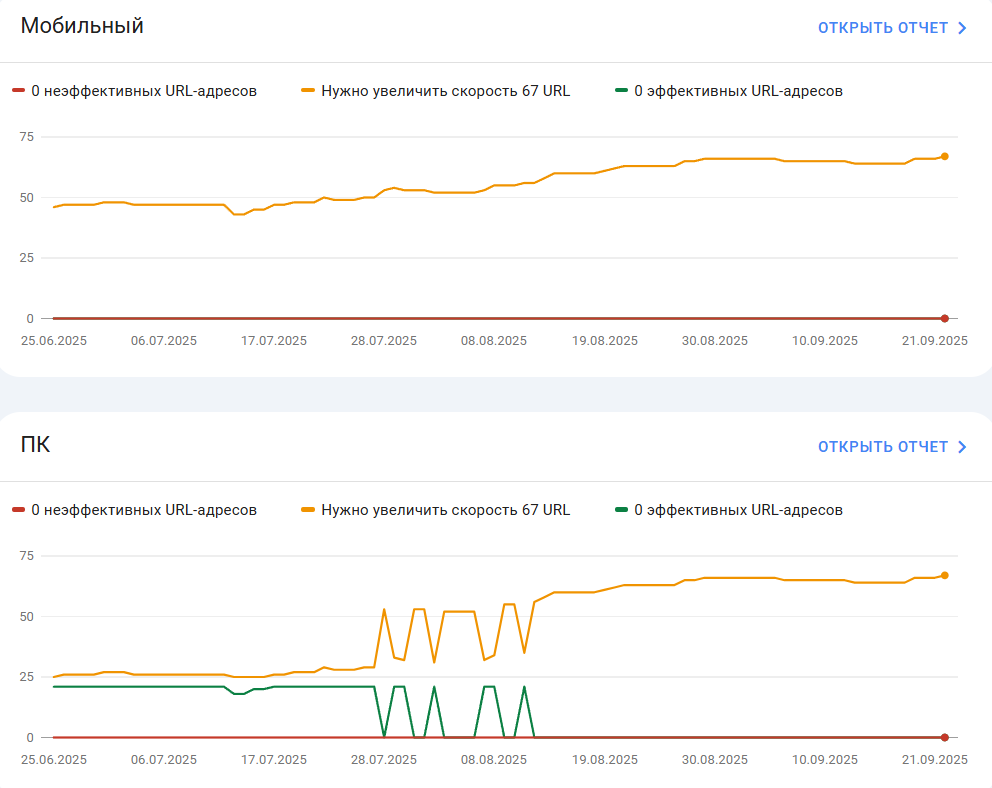Open the Мобильный report link
Screen dimensions: 992x788
892,28
